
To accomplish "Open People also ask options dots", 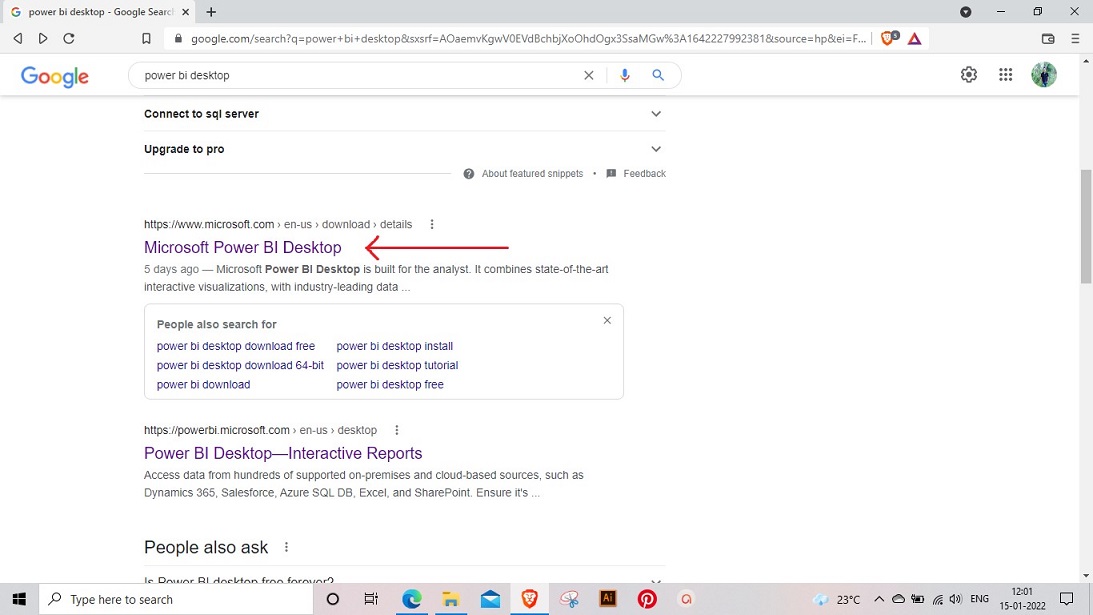I will [x=286, y=547].
